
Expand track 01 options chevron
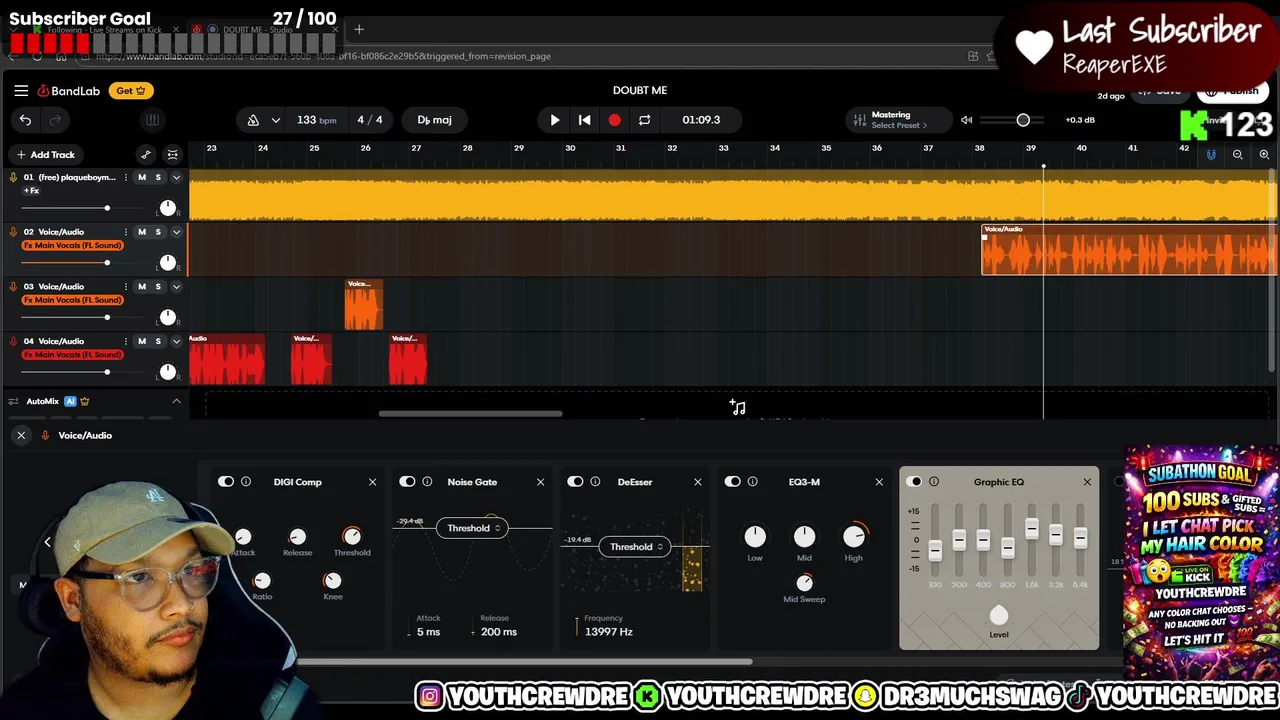(176, 177)
